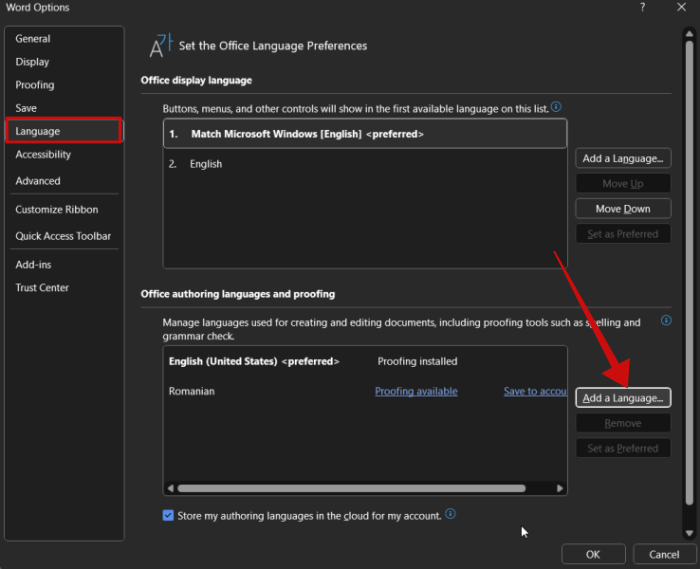Viewport: 700px width, 569px height.
Task: Open the Proofing available link
Action: pos(416,391)
